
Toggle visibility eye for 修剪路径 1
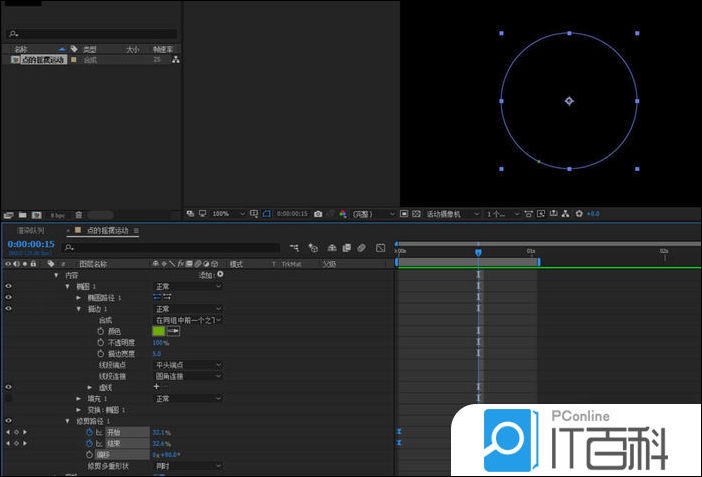[8, 421]
